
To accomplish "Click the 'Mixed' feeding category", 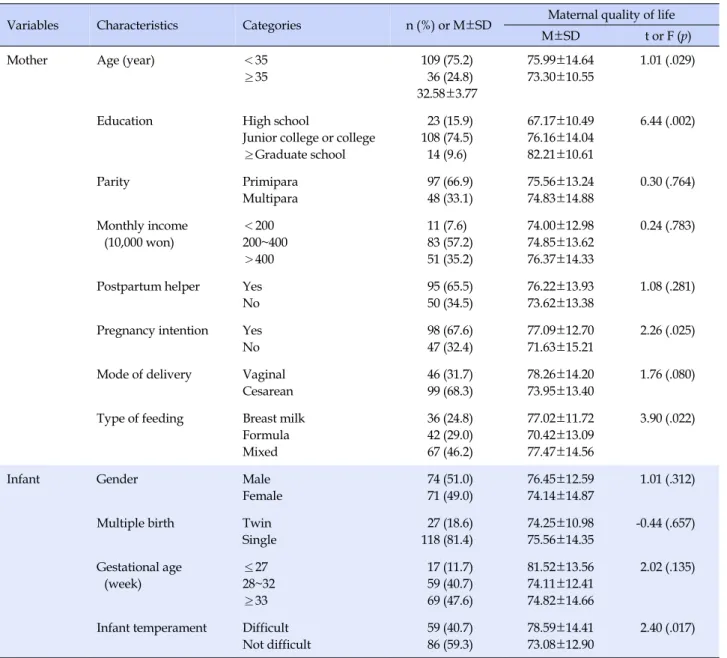I will click(260, 452).
